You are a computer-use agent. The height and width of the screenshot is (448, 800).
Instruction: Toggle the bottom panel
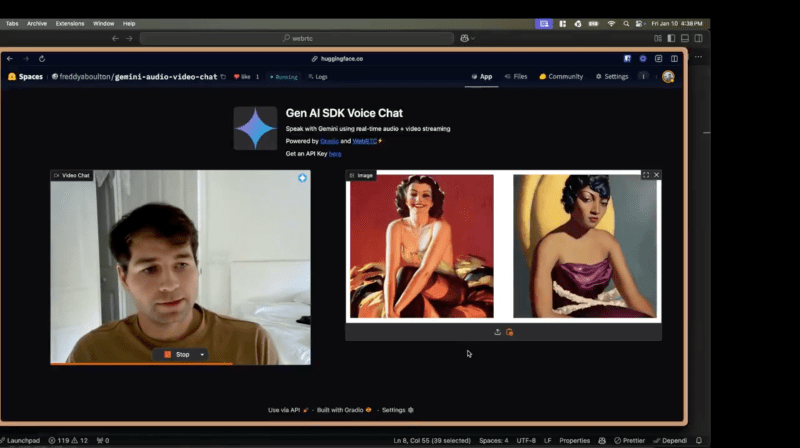[685, 38]
